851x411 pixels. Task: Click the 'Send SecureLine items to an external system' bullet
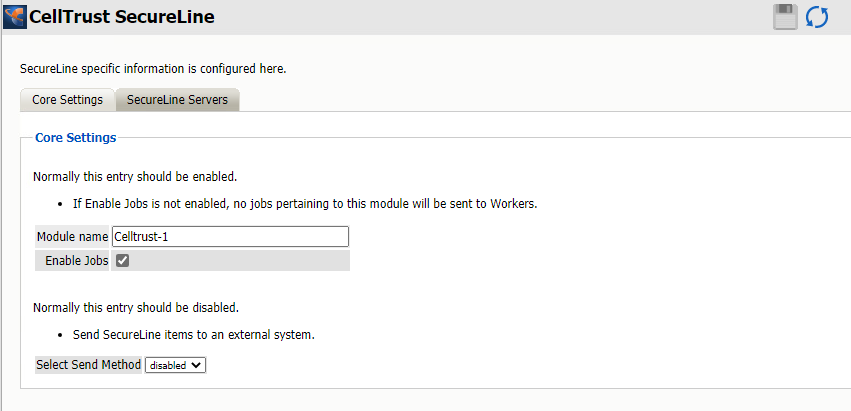tap(194, 335)
